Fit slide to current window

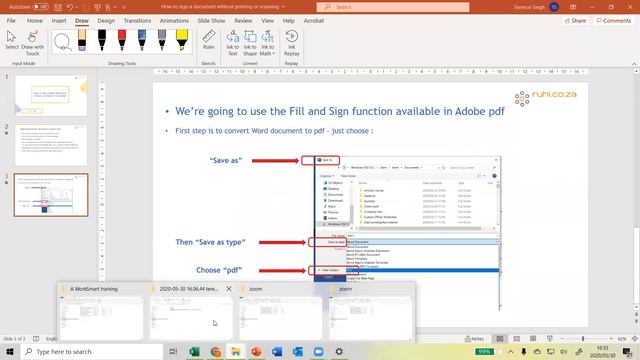[635, 339]
